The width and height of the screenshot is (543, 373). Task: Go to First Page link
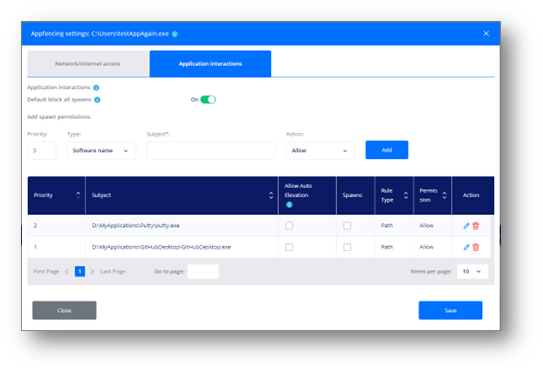(46, 272)
